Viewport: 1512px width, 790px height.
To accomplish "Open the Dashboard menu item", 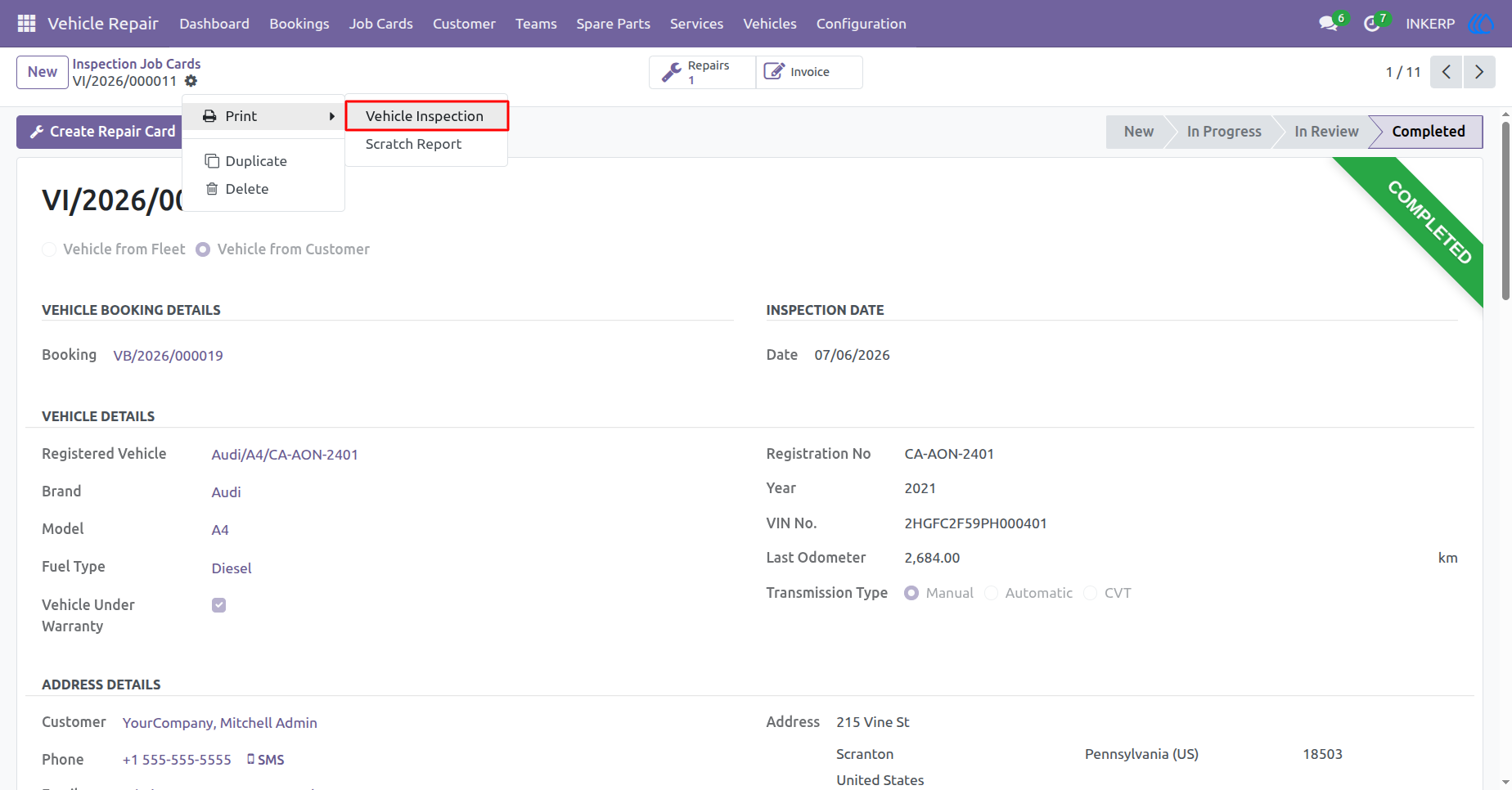I will pos(214,24).
